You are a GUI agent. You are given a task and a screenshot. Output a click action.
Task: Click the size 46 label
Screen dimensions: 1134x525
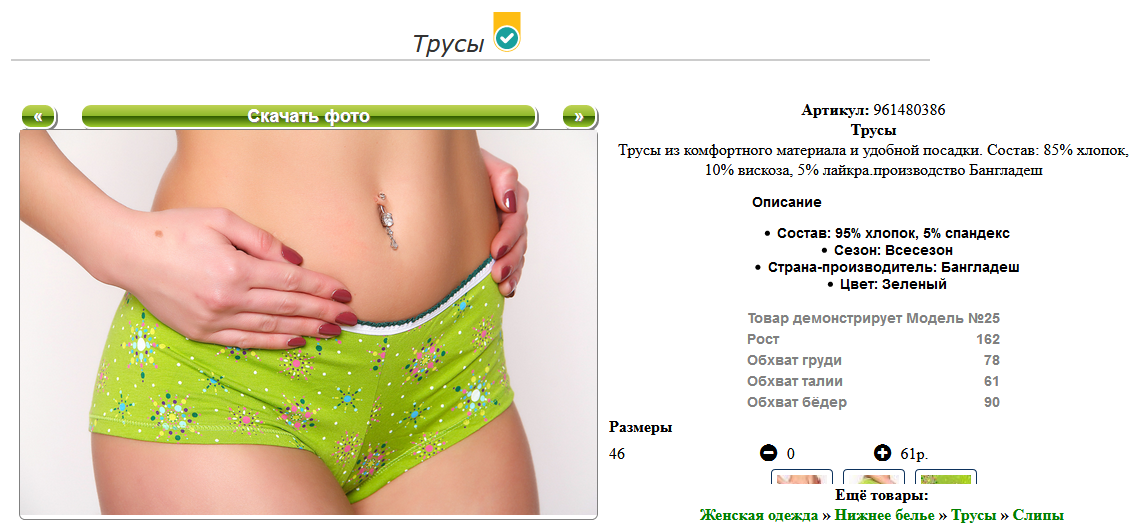coord(617,454)
